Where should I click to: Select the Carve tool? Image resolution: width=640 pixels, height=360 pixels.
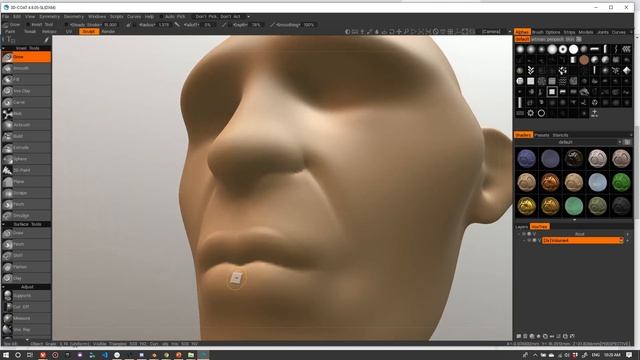(26, 102)
